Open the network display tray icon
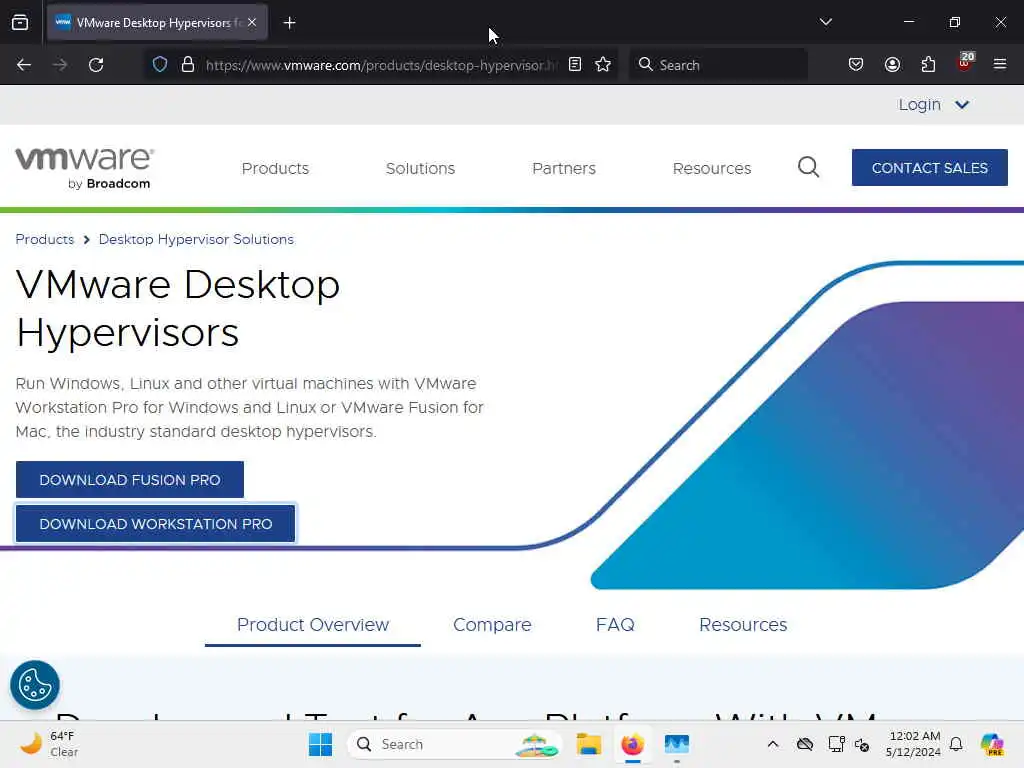 (x=836, y=744)
